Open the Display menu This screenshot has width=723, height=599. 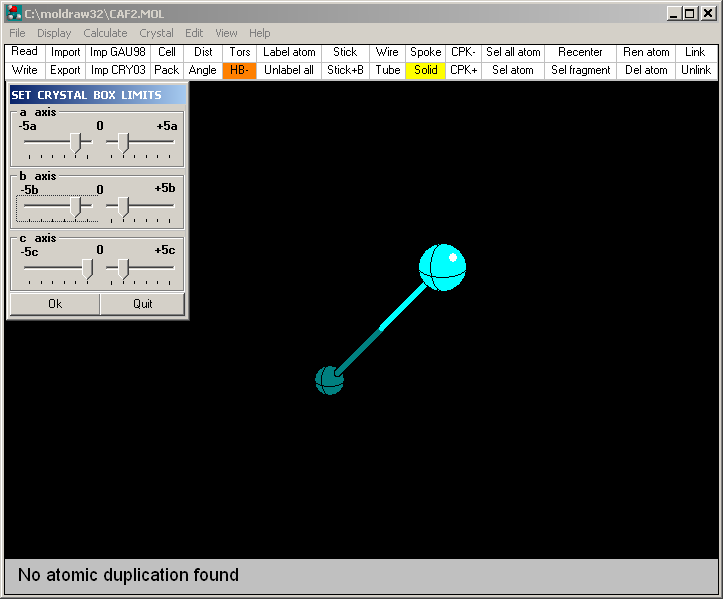[54, 33]
